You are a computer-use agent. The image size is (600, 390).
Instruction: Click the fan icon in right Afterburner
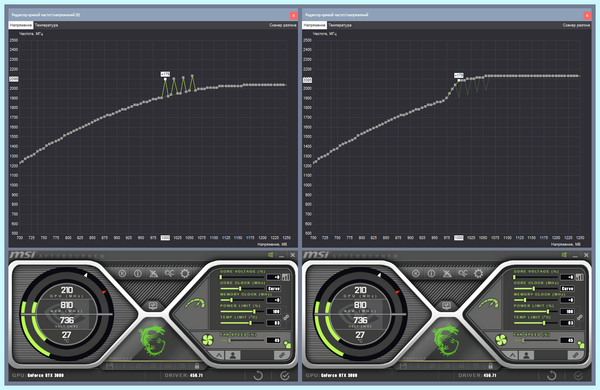pyautogui.click(x=501, y=339)
